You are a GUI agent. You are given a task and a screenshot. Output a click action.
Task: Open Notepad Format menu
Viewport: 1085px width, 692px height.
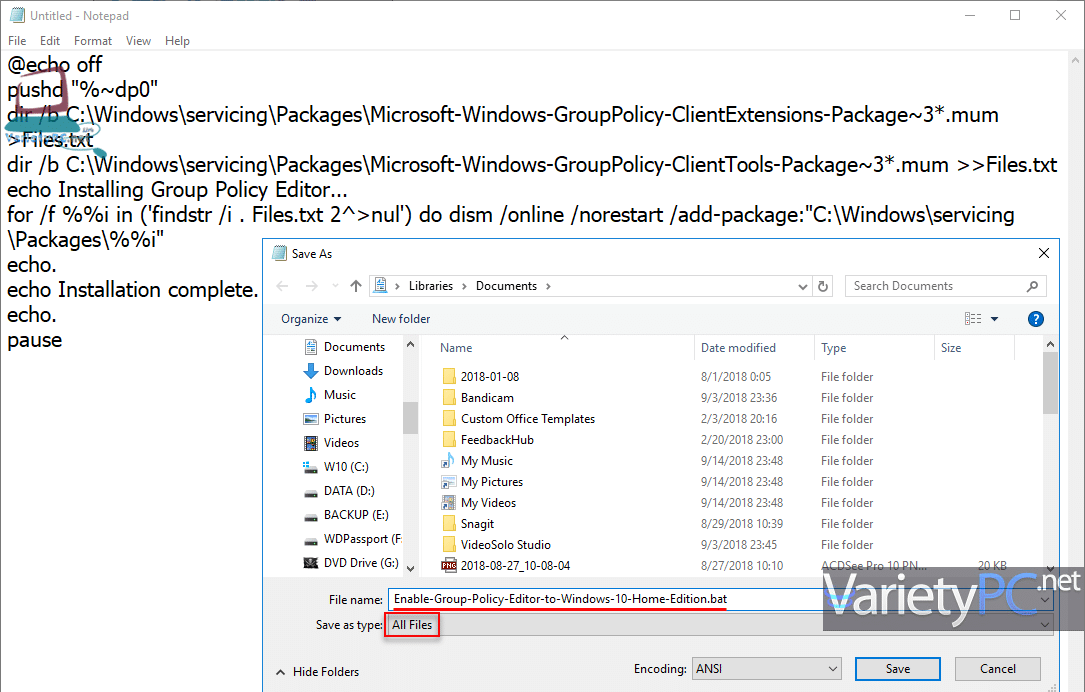(93, 41)
